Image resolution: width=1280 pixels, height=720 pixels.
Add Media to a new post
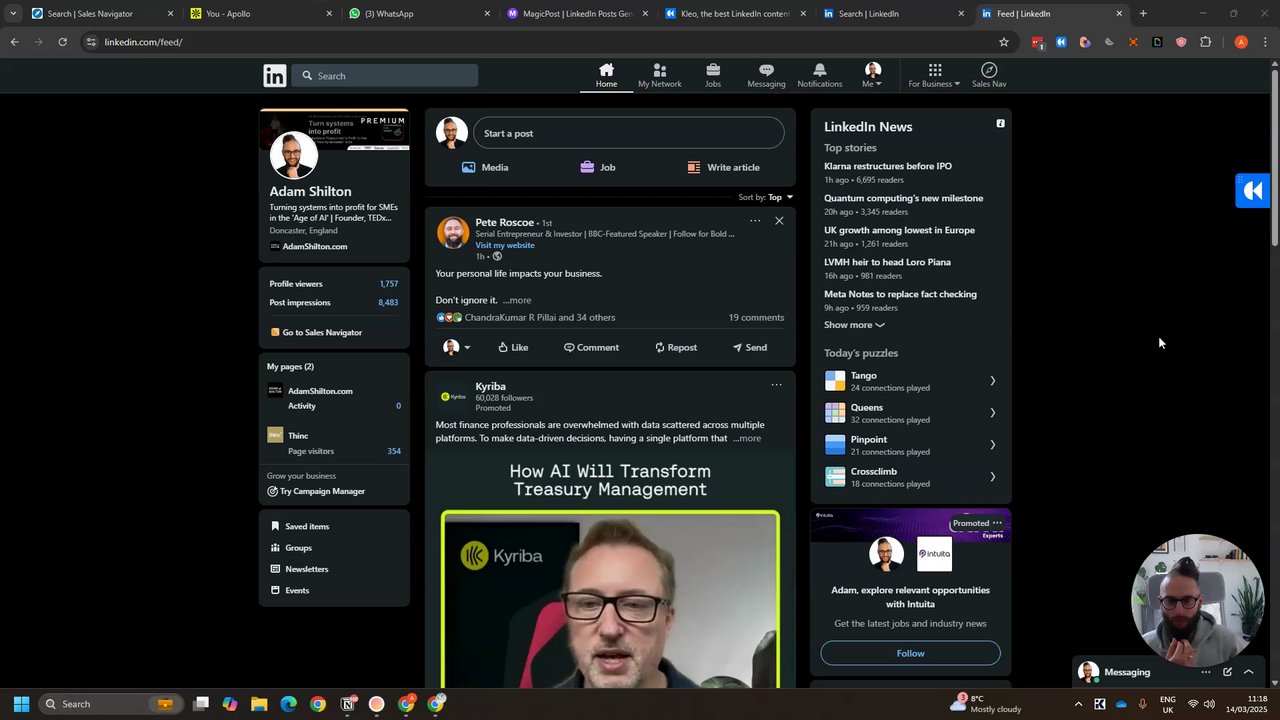click(x=485, y=167)
